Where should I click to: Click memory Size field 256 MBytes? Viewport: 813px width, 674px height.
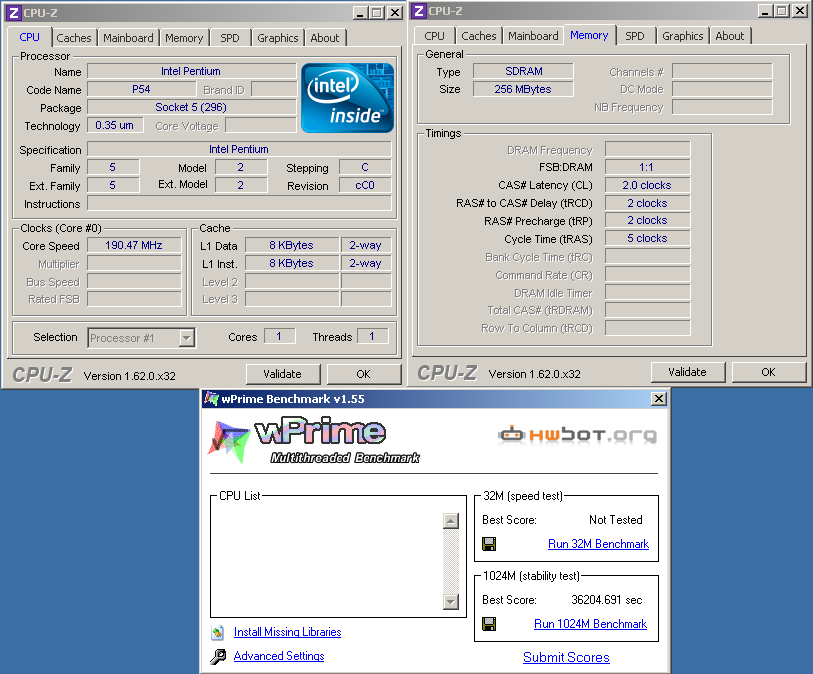(524, 89)
